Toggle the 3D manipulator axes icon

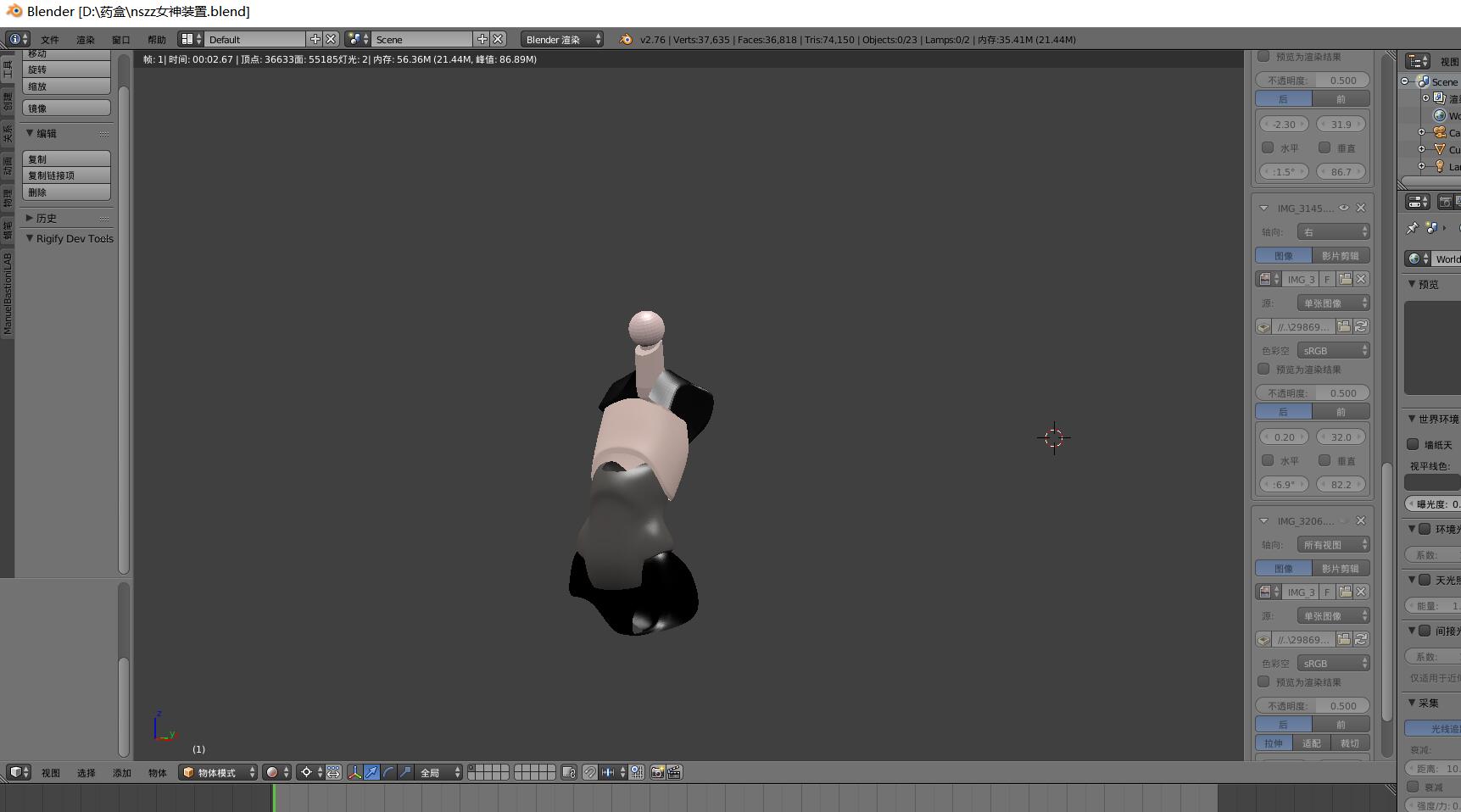(354, 772)
